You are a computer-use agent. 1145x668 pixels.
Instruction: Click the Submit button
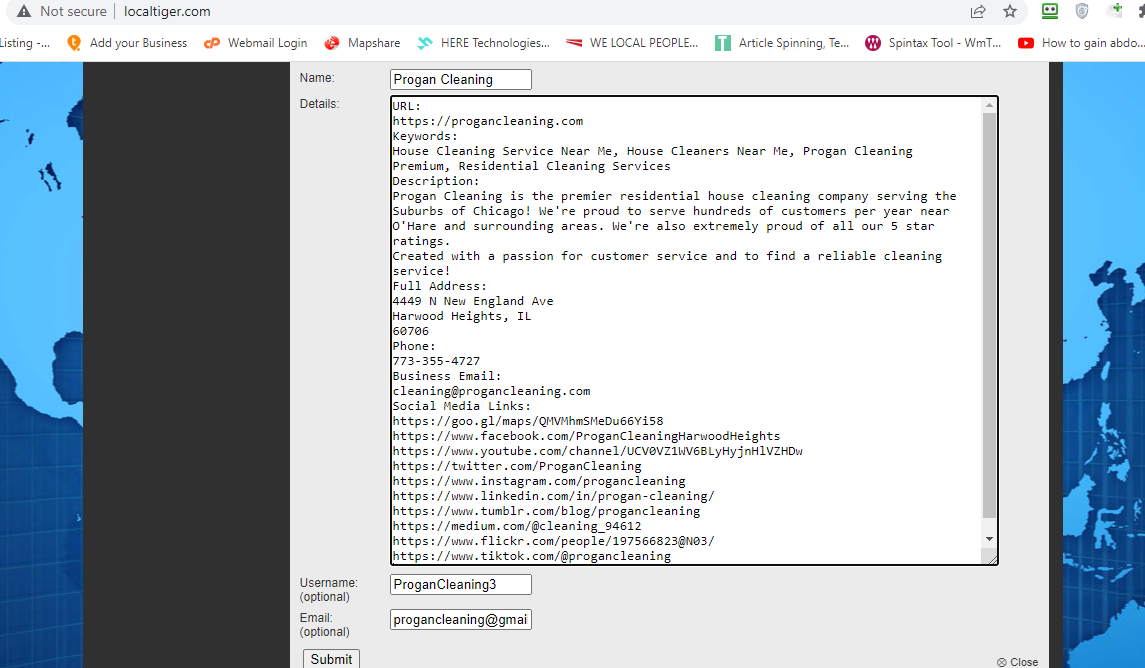[332, 659]
